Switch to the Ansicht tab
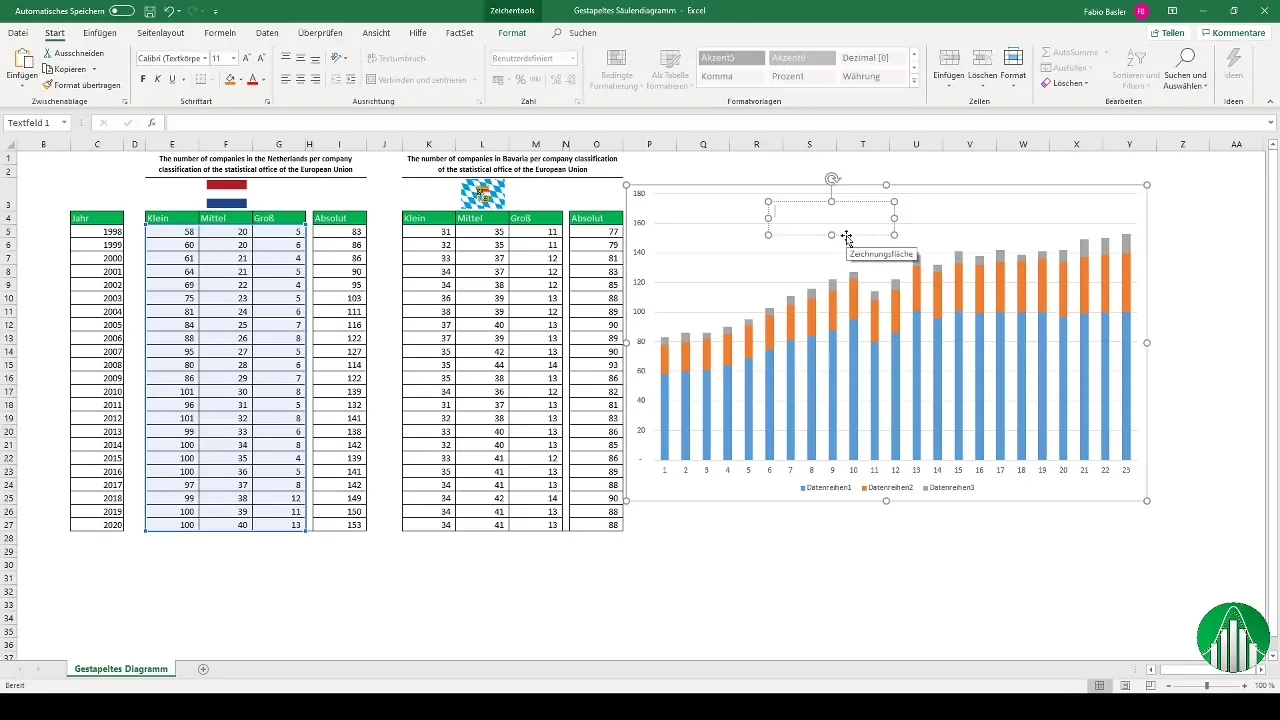Viewport: 1280px width, 720px height. [x=376, y=33]
